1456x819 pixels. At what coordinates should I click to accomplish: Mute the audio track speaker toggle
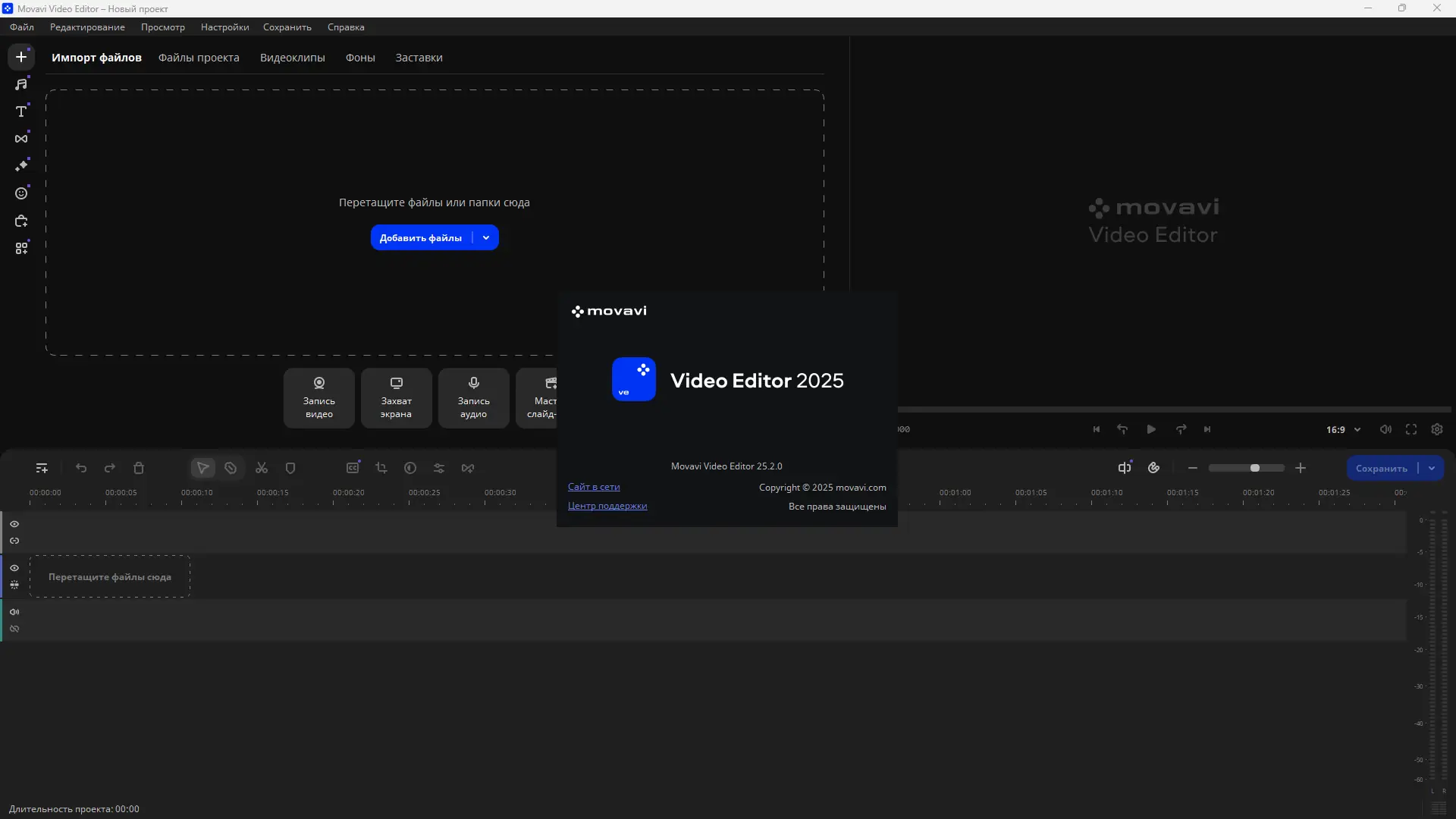[x=14, y=612]
